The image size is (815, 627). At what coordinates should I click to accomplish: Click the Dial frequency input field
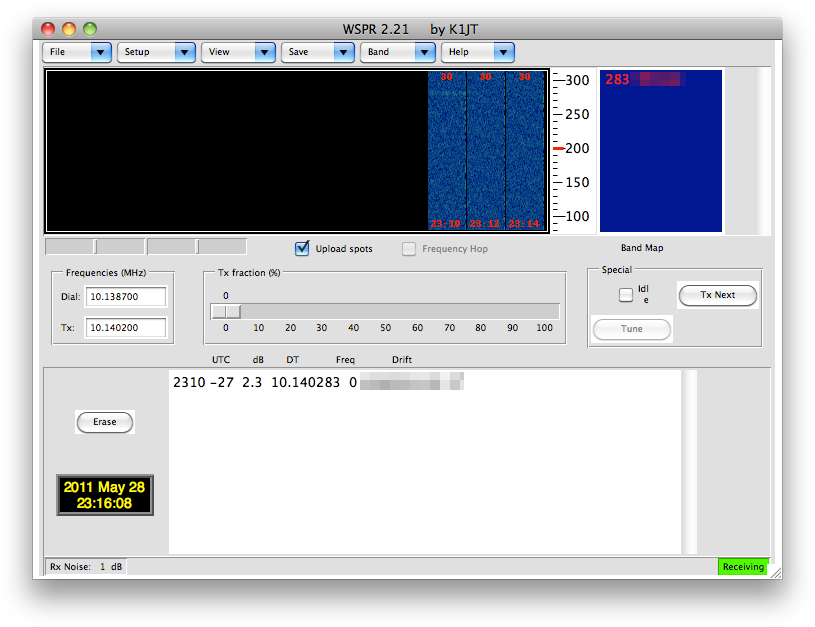coord(126,296)
